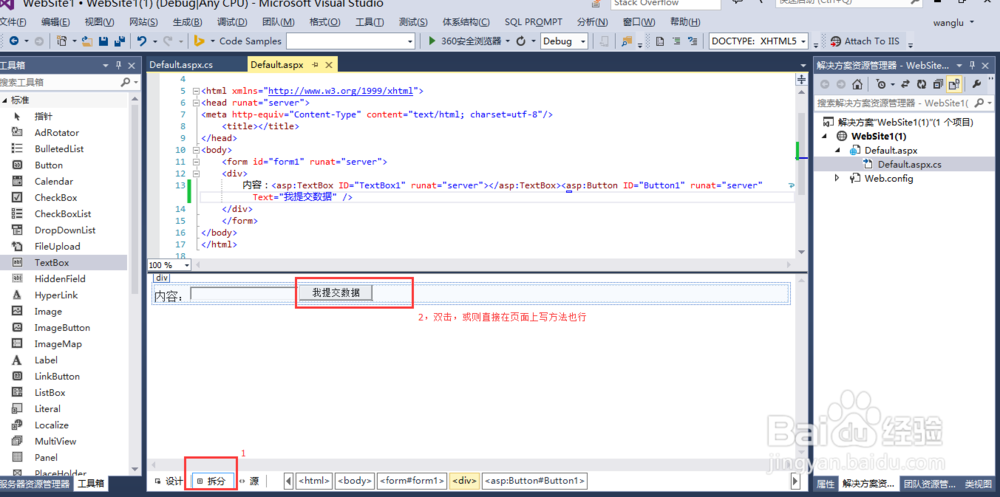Image resolution: width=1000 pixels, height=497 pixels.
Task: Click the Open File folder icon
Action: click(x=87, y=41)
